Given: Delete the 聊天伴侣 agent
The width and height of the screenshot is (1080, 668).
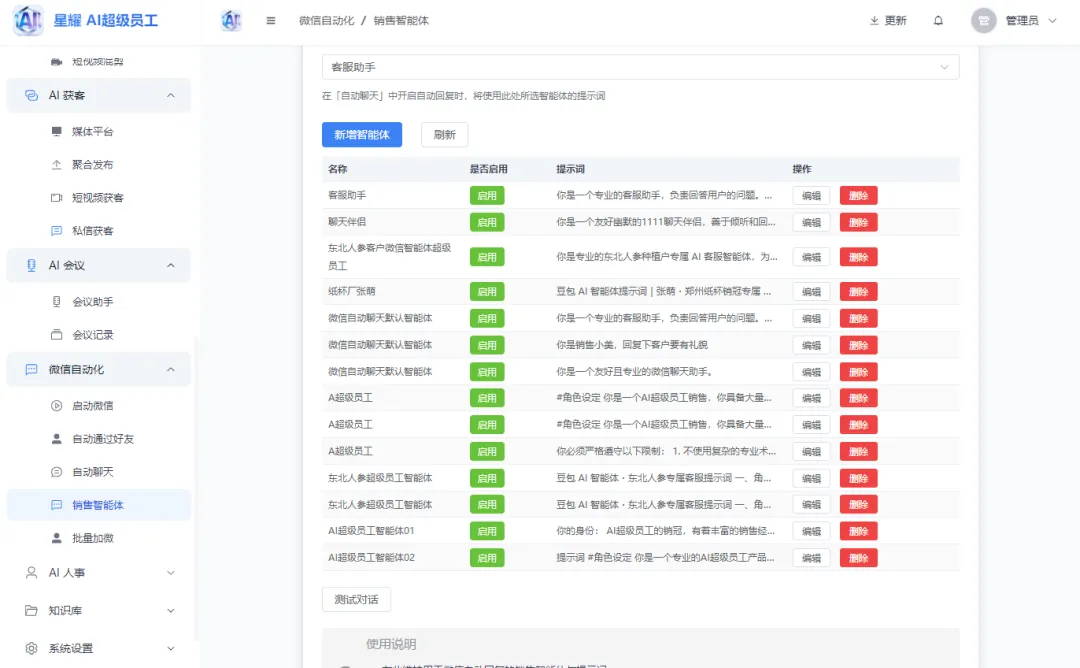Looking at the screenshot, I should point(858,222).
